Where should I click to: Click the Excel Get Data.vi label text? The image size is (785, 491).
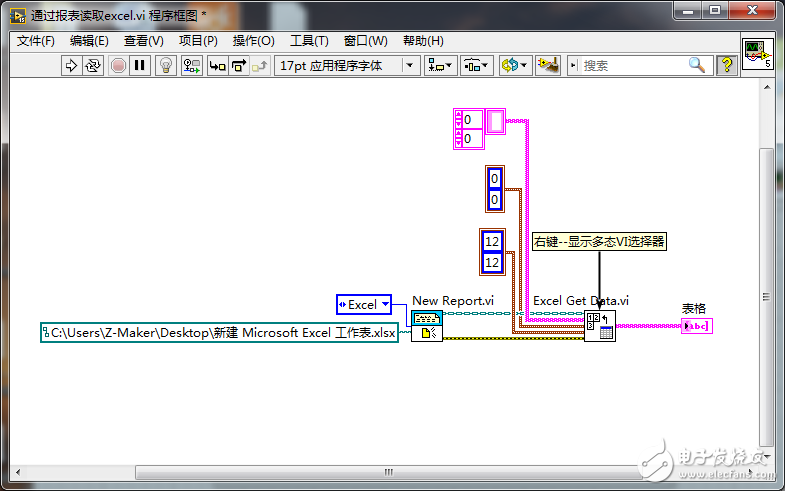tap(580, 301)
